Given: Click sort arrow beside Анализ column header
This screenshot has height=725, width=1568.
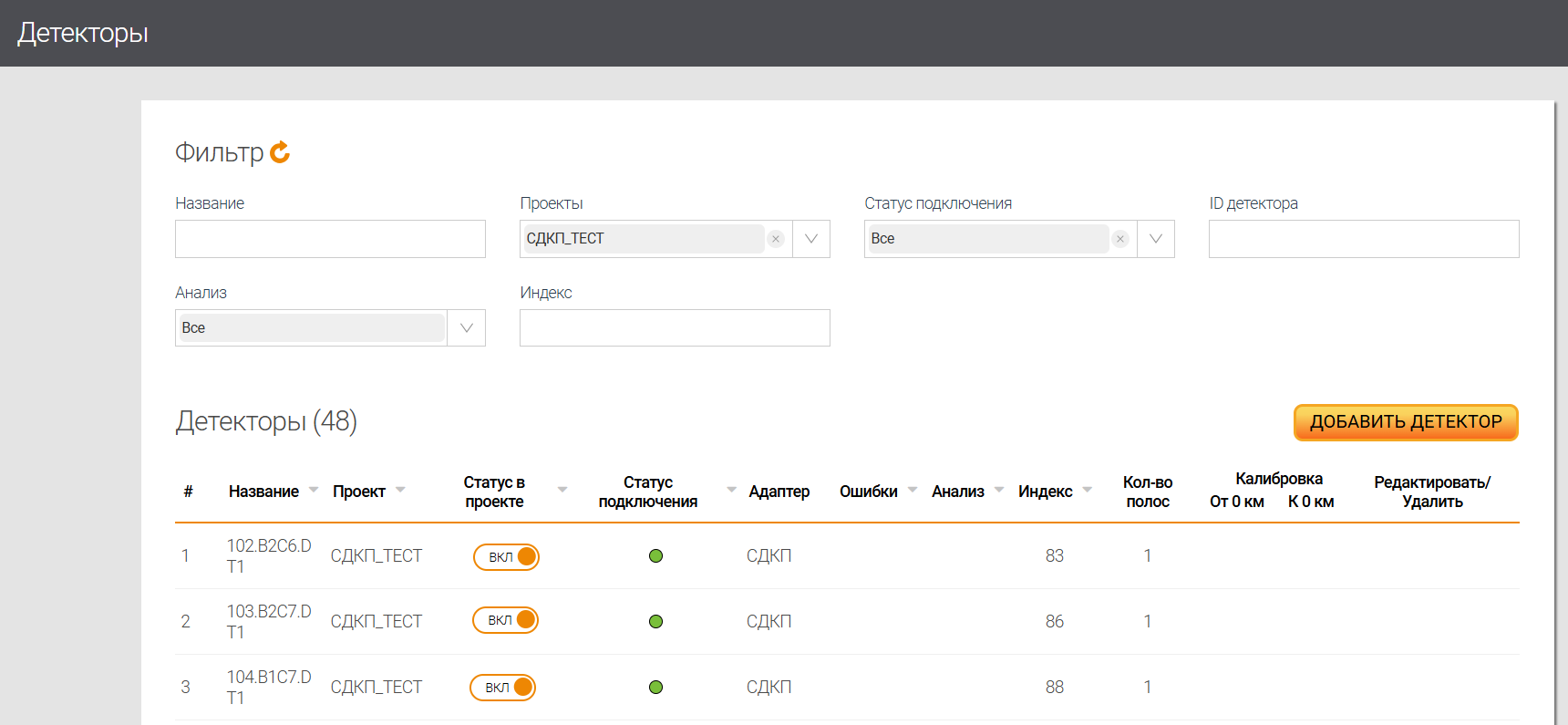Looking at the screenshot, I should point(999,491).
